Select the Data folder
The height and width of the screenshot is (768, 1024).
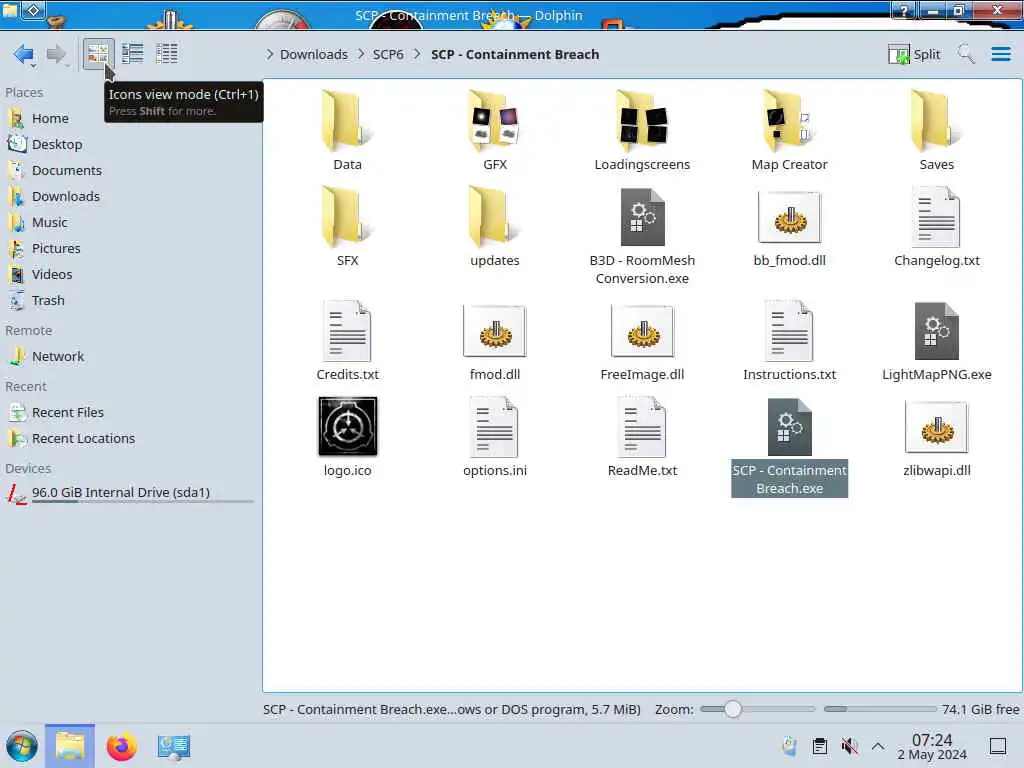pos(347,131)
